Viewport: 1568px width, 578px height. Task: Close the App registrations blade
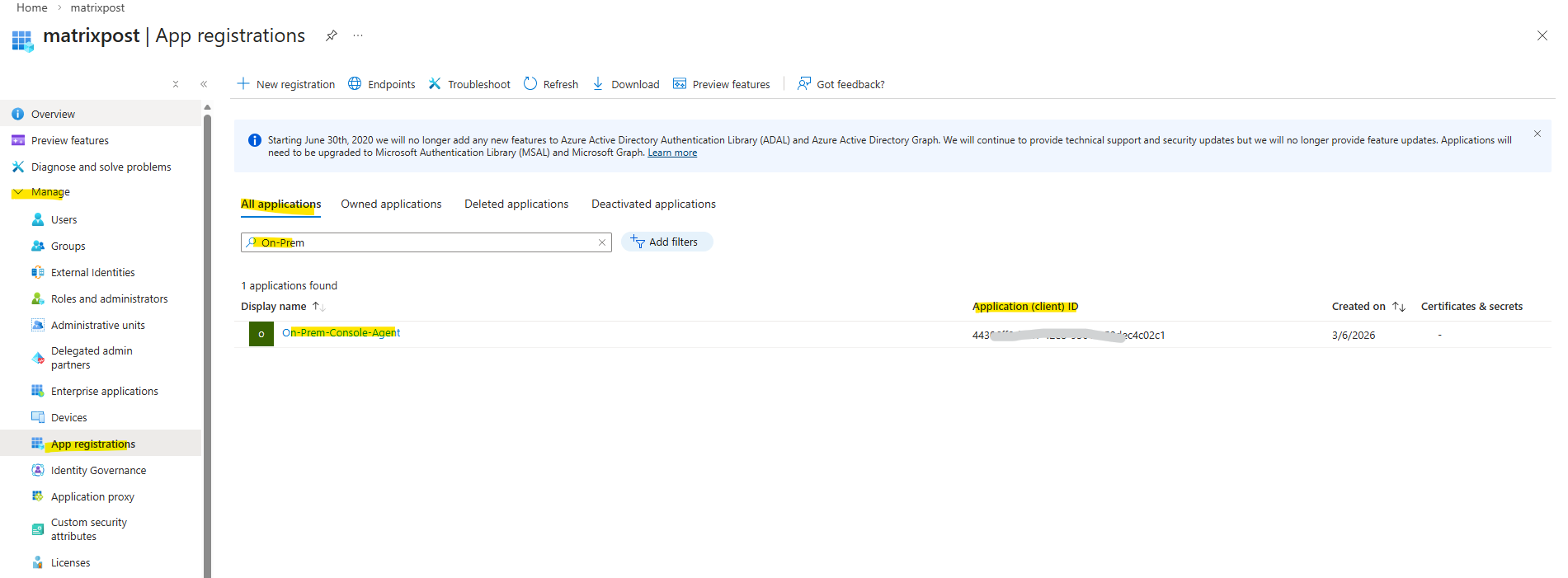click(x=1542, y=35)
